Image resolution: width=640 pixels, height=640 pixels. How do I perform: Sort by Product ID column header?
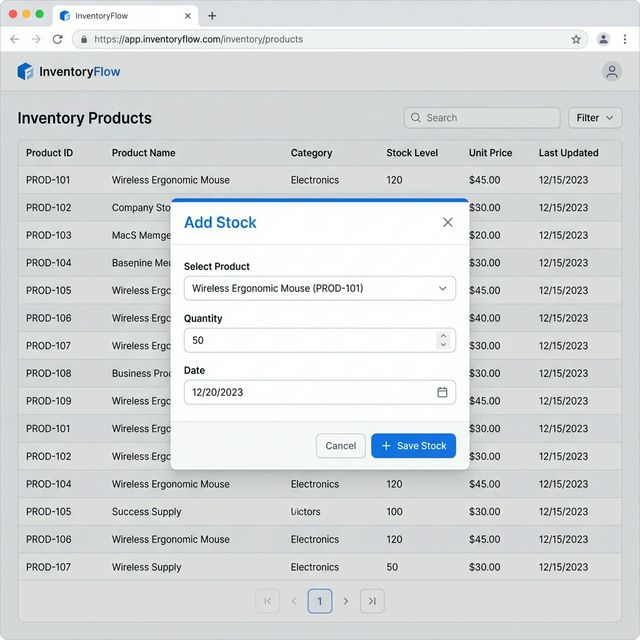49,153
